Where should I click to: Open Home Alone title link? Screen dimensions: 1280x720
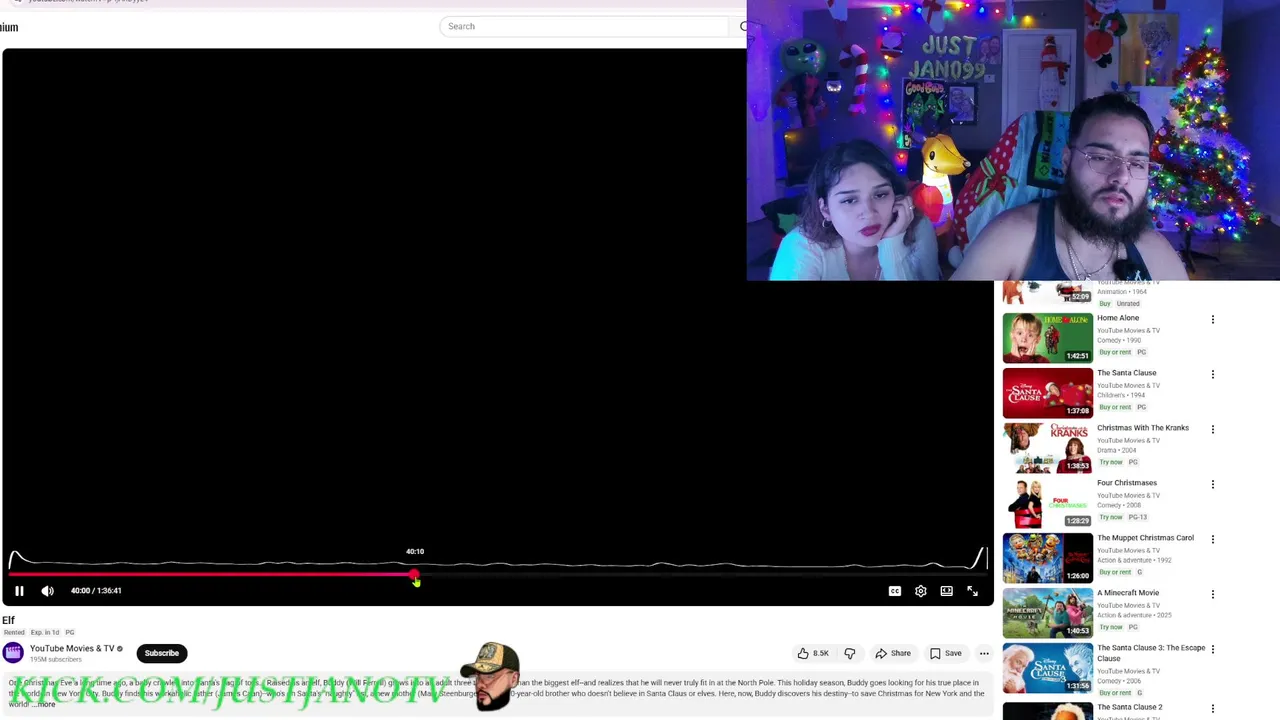1118,318
